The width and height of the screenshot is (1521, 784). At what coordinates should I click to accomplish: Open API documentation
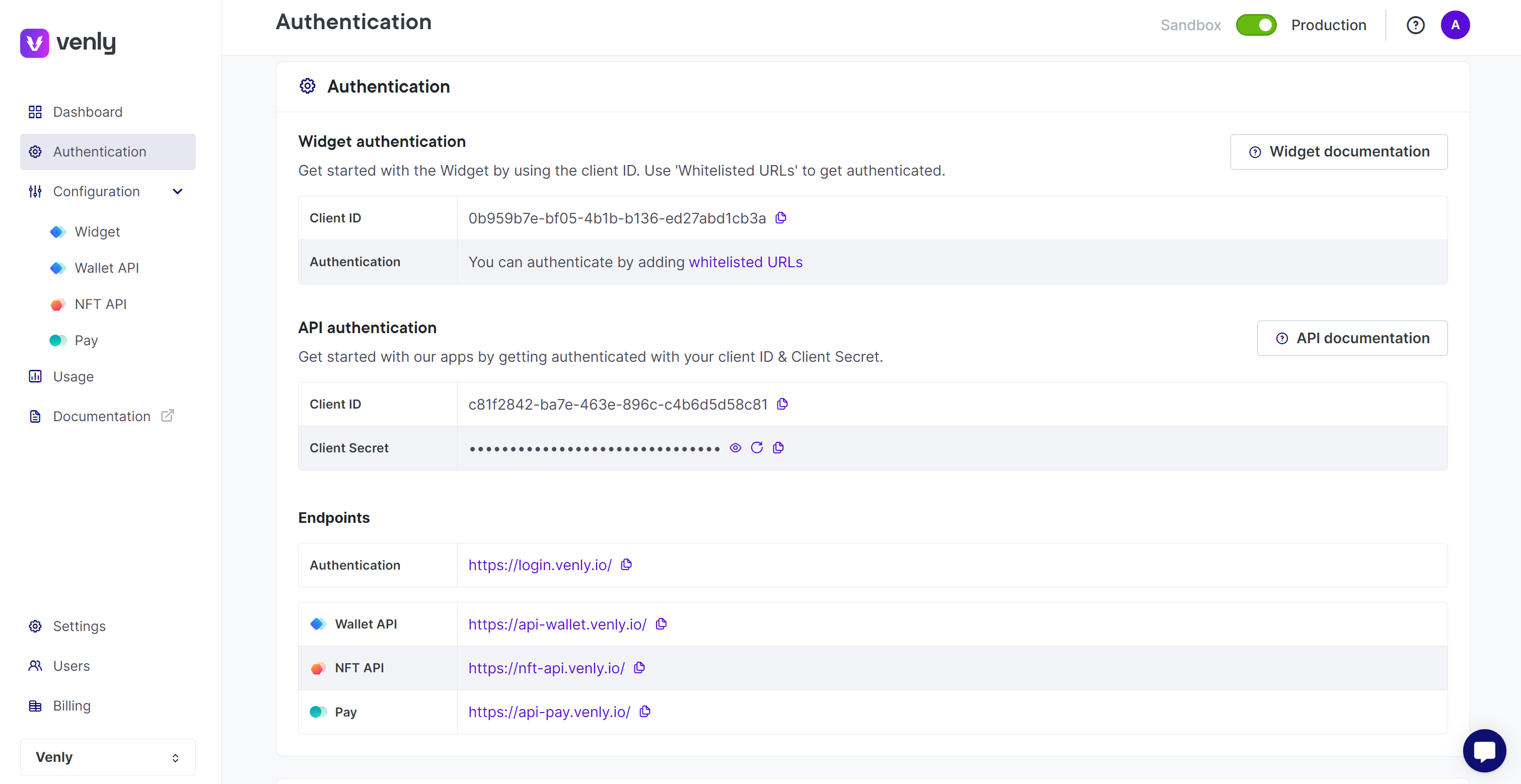(x=1352, y=338)
